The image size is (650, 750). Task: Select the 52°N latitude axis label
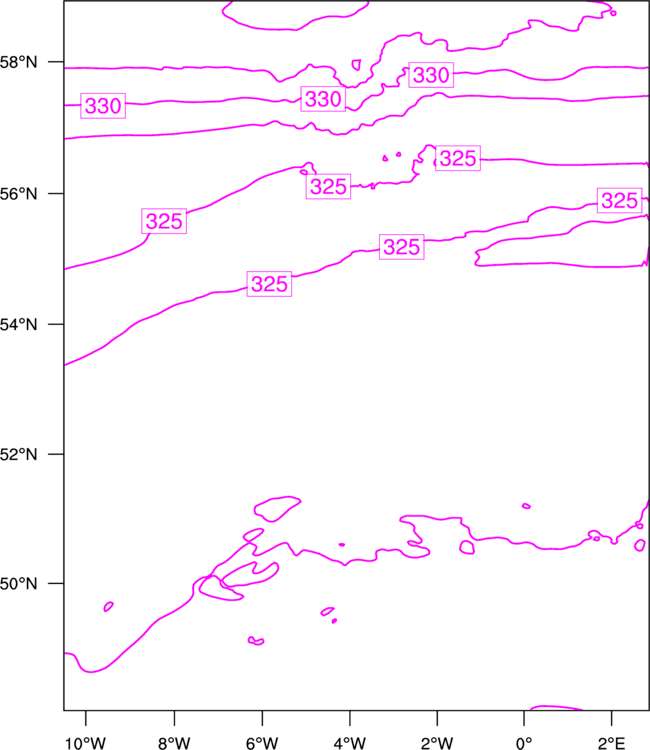click(18, 454)
